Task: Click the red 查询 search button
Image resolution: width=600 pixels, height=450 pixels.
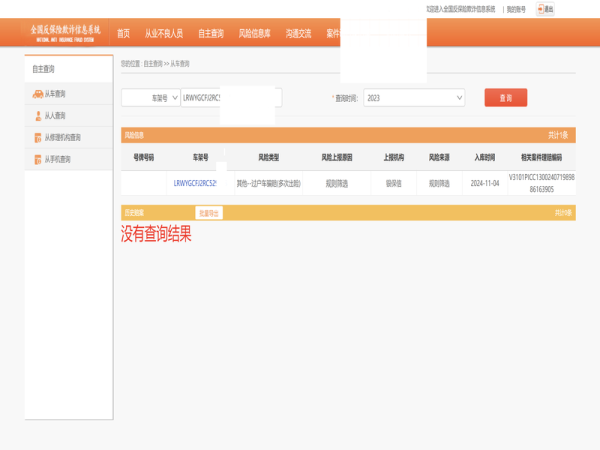Action: coord(505,98)
